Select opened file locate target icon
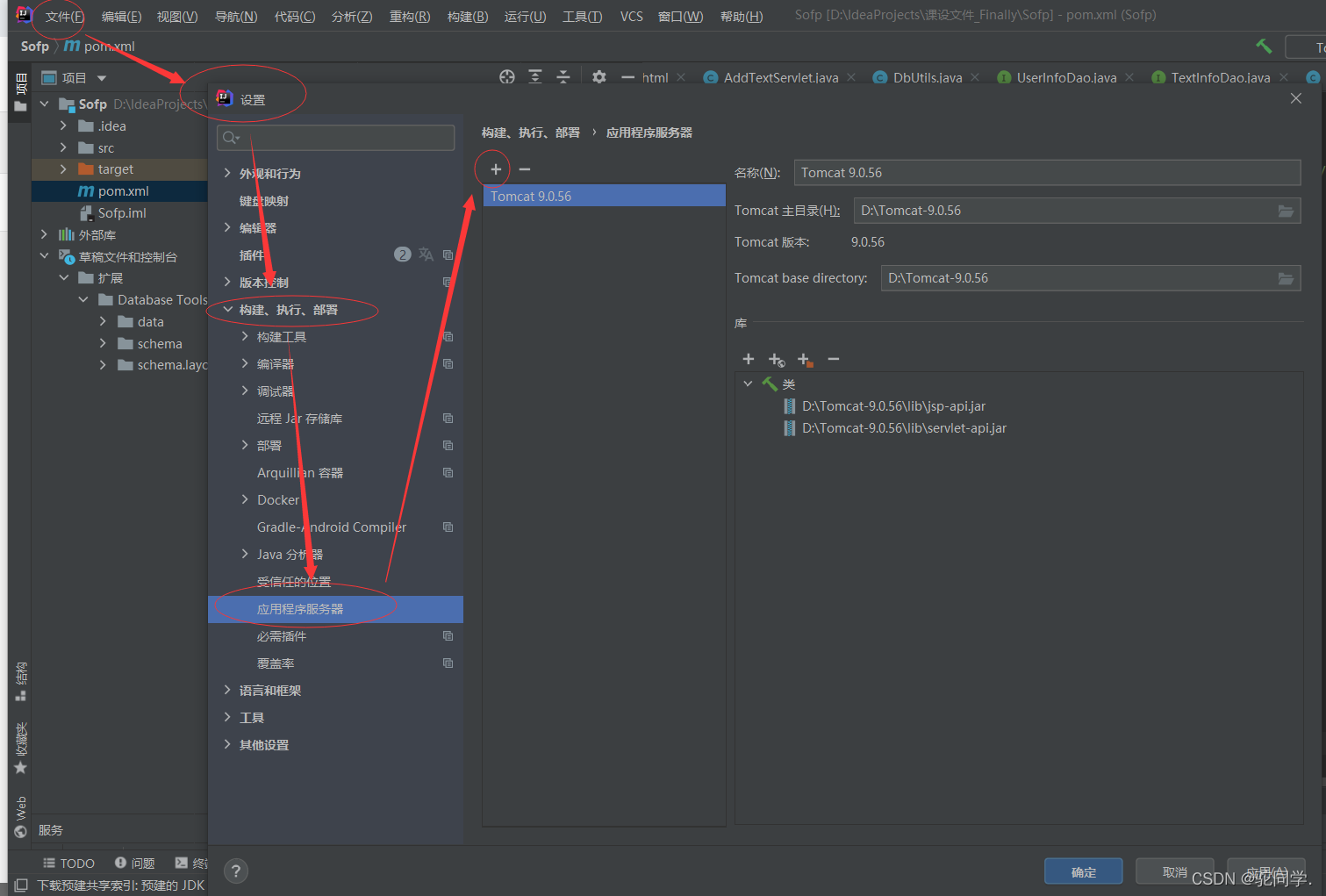The image size is (1326, 896). coord(507,77)
